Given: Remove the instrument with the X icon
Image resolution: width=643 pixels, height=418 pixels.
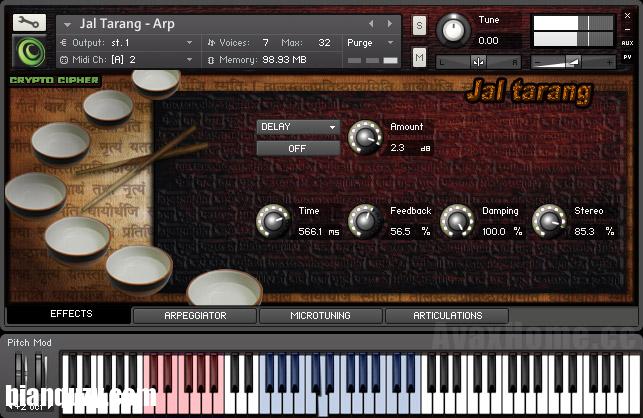Looking at the screenshot, I should click(x=627, y=16).
